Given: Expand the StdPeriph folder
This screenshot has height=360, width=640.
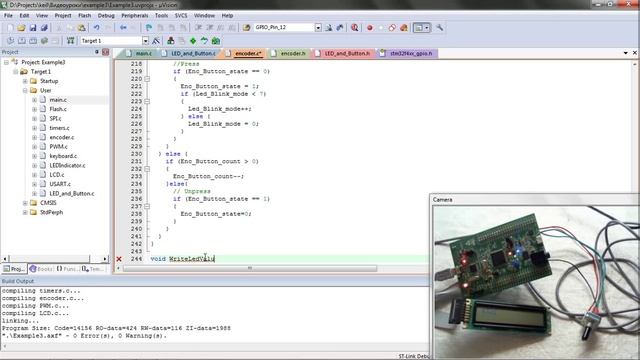Looking at the screenshot, I should click(x=25, y=212).
